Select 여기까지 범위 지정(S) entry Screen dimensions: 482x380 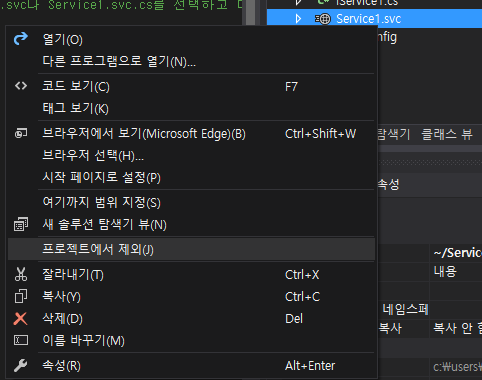pyautogui.click(x=191, y=202)
